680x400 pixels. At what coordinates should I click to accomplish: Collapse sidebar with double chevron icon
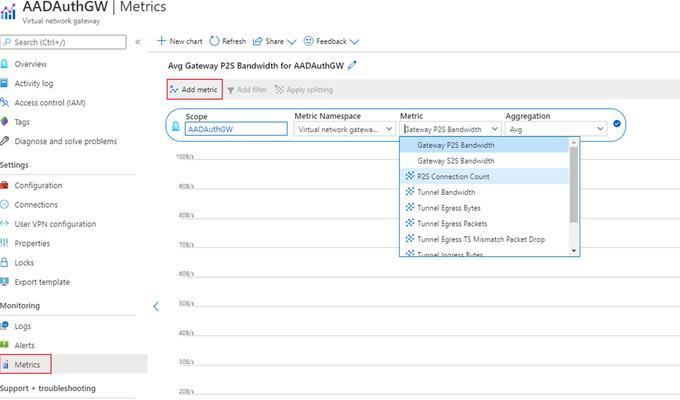click(137, 42)
